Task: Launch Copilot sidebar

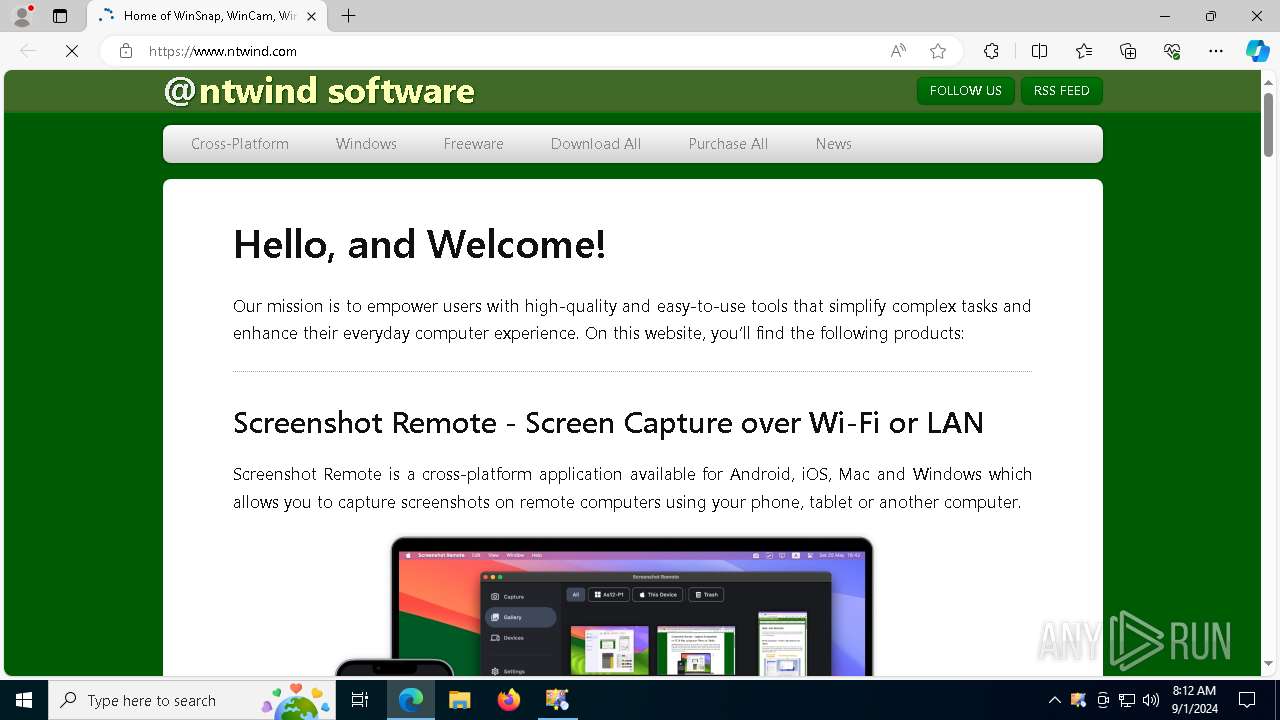Action: (x=1257, y=51)
